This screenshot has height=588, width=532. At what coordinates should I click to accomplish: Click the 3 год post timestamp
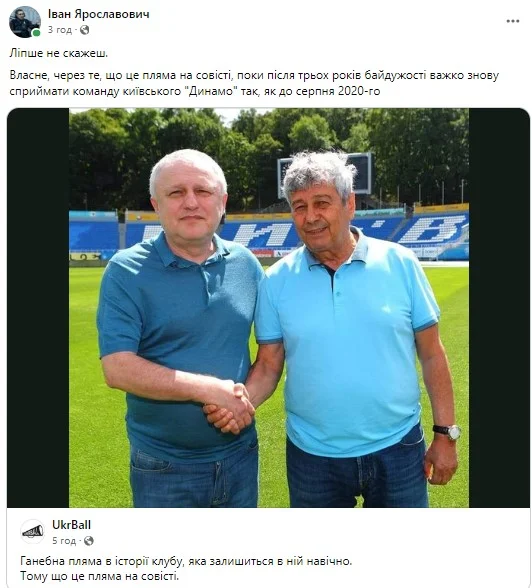[60, 30]
